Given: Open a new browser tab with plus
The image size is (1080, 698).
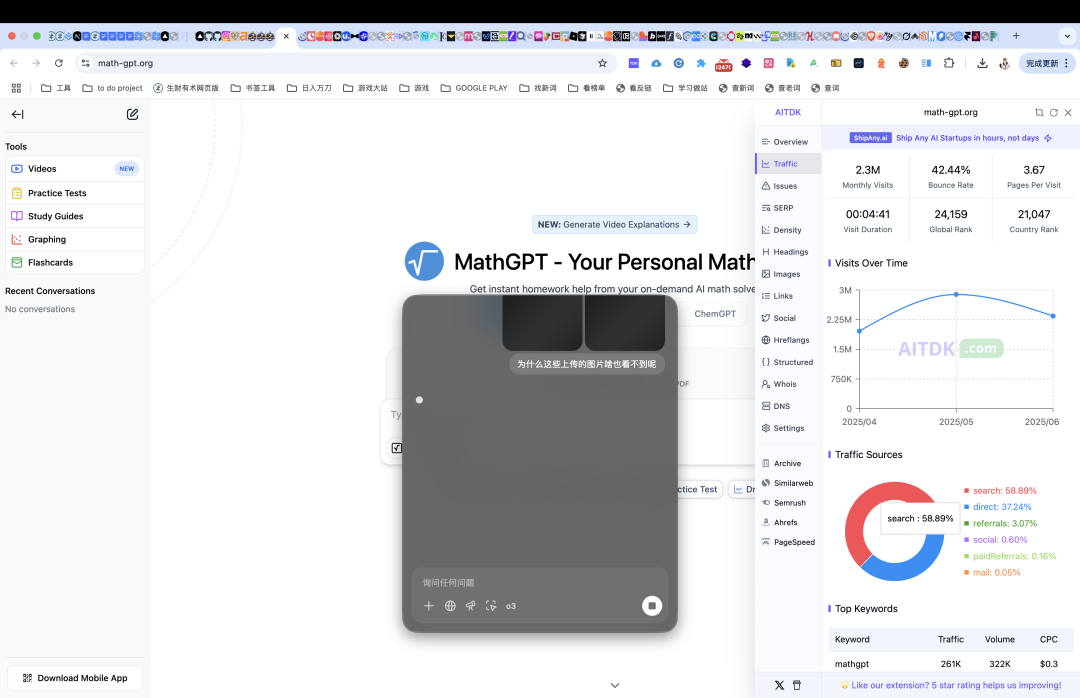Looking at the screenshot, I should tap(1016, 36).
